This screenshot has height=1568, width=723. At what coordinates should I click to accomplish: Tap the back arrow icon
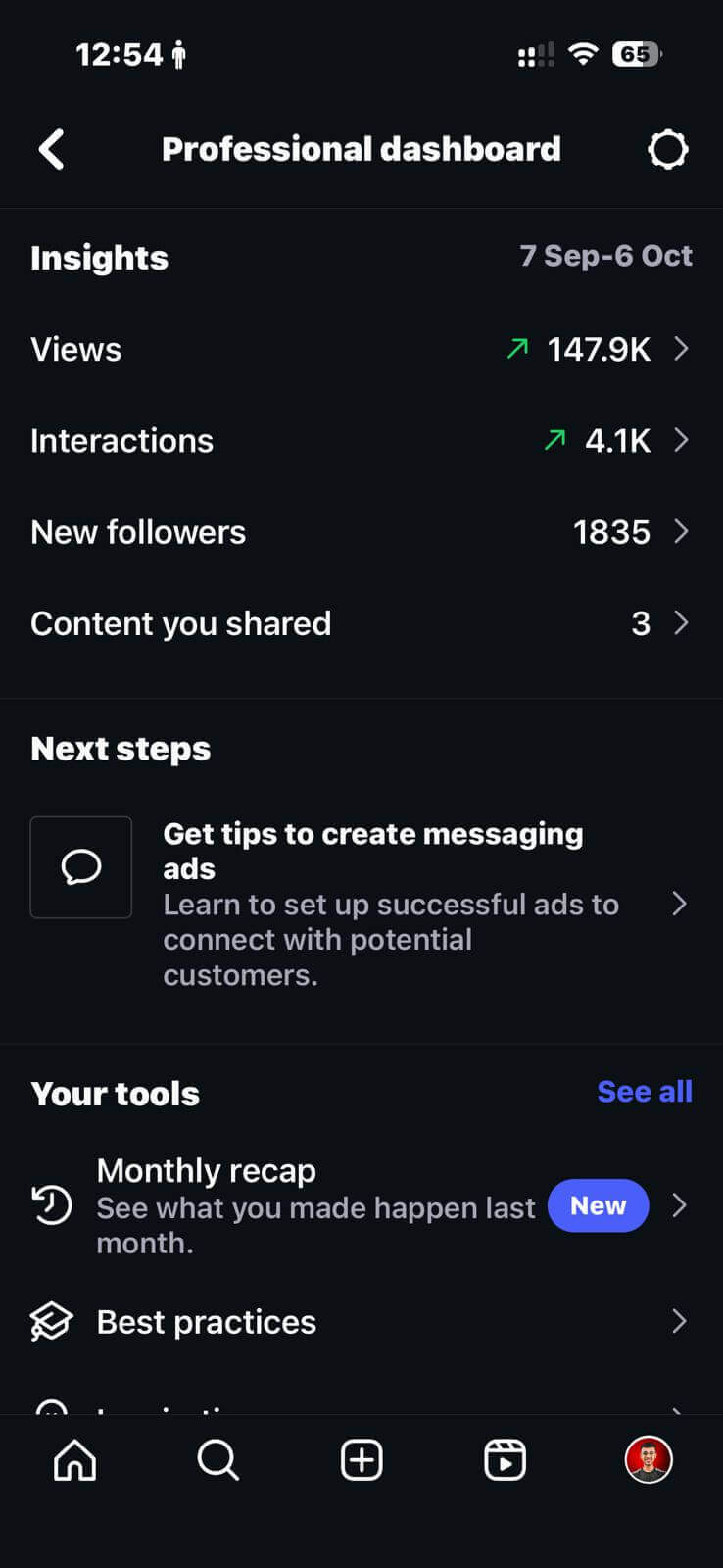(x=52, y=150)
